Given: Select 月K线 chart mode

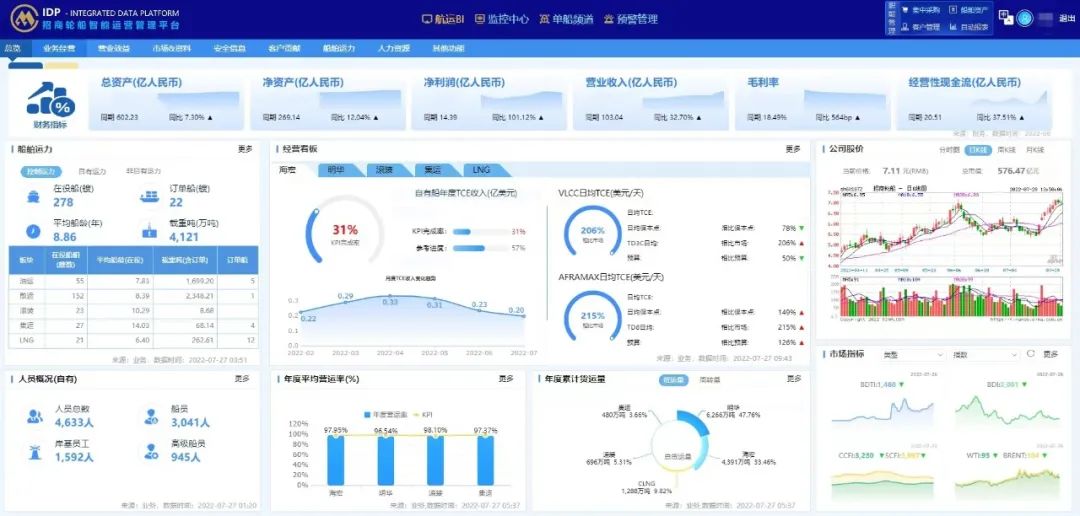Looking at the screenshot, I should click(x=1035, y=149).
